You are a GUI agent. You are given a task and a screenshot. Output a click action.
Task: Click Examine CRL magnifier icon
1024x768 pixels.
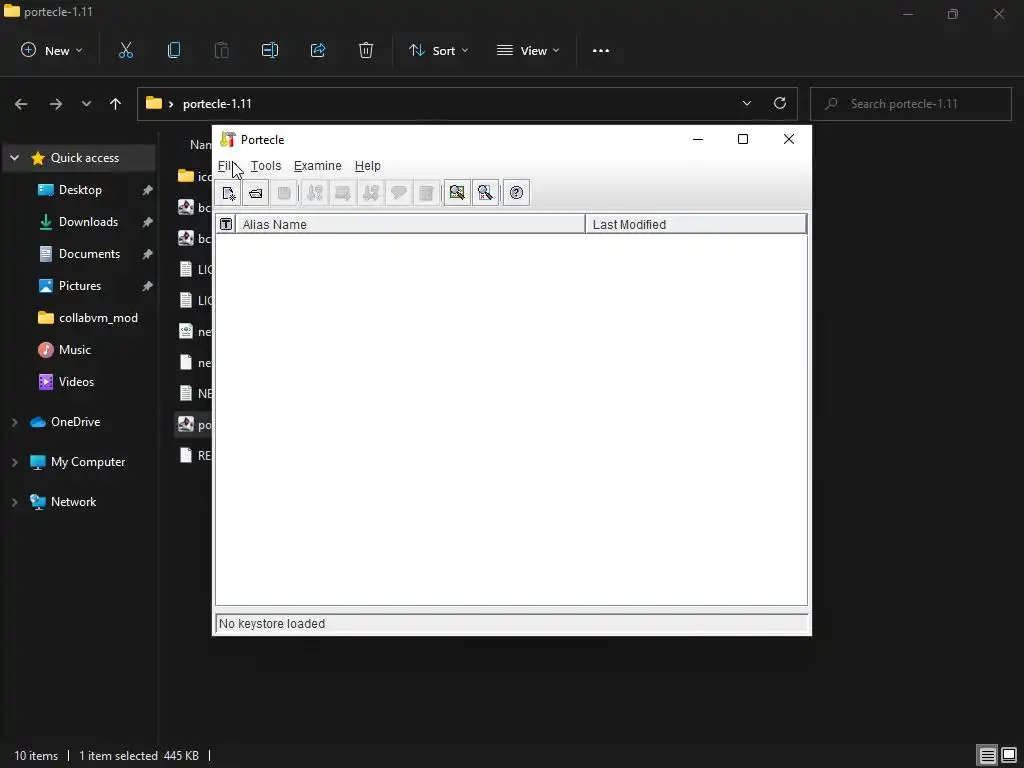coord(485,193)
